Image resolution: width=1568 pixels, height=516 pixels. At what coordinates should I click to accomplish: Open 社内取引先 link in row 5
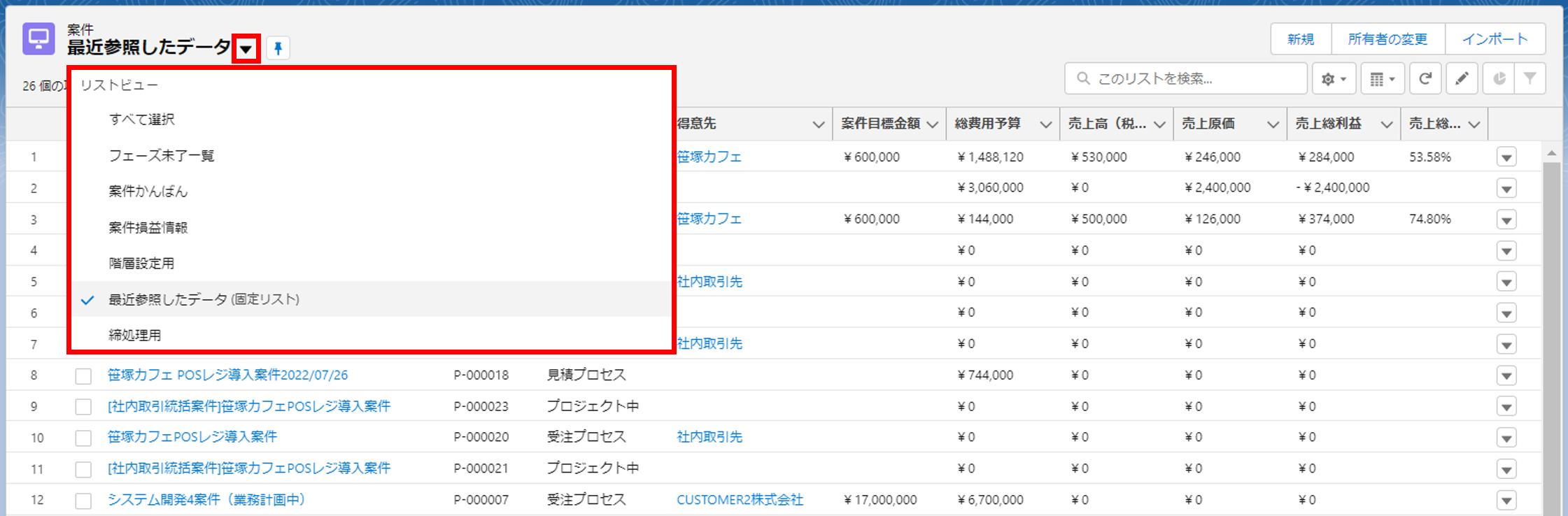[x=709, y=282]
